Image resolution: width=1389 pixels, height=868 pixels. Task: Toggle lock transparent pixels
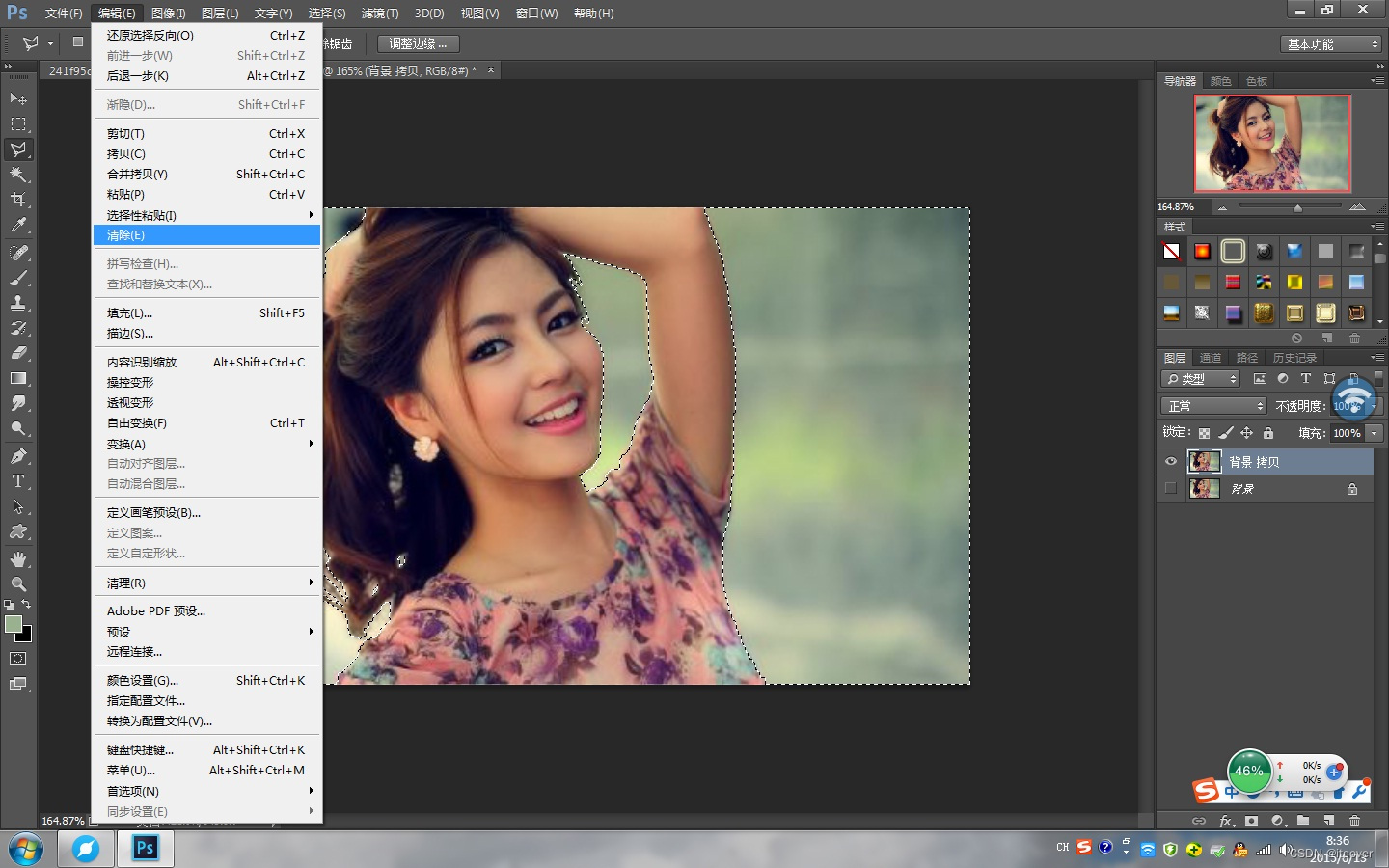(x=1204, y=433)
